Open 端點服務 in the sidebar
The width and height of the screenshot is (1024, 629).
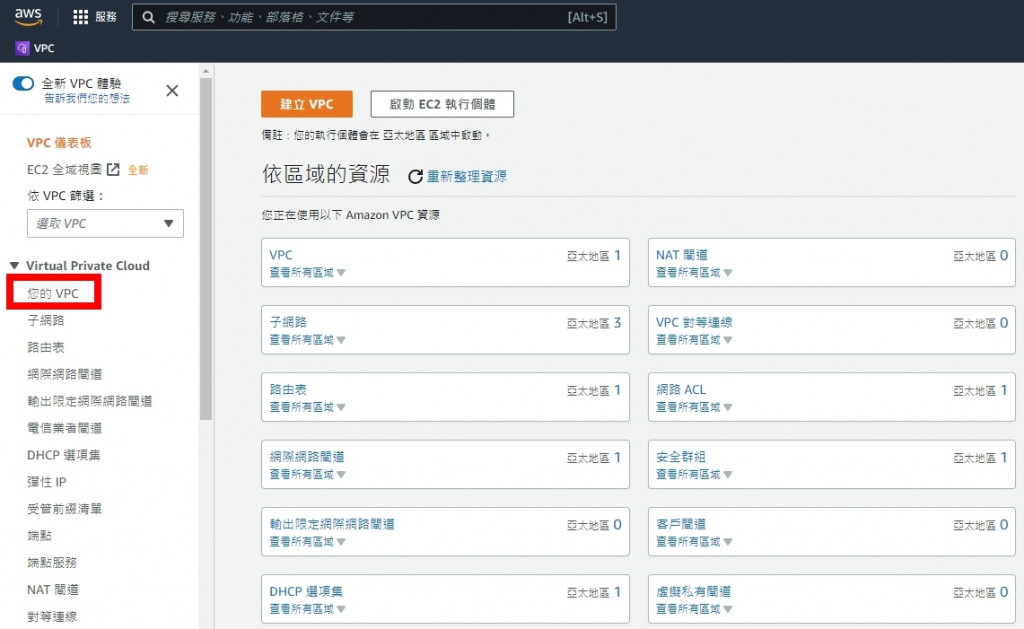52,562
